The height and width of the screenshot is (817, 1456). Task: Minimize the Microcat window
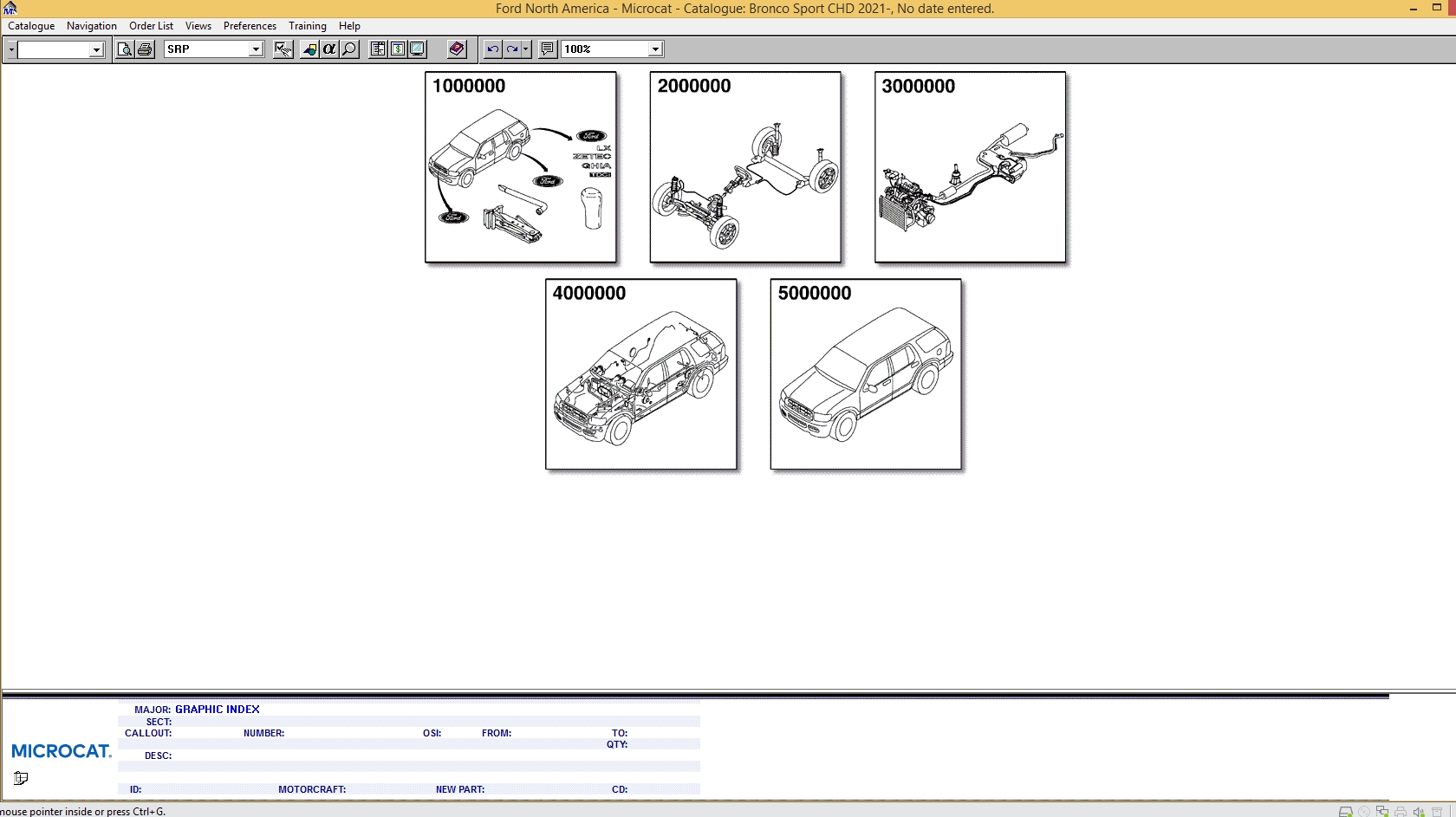click(x=1414, y=8)
